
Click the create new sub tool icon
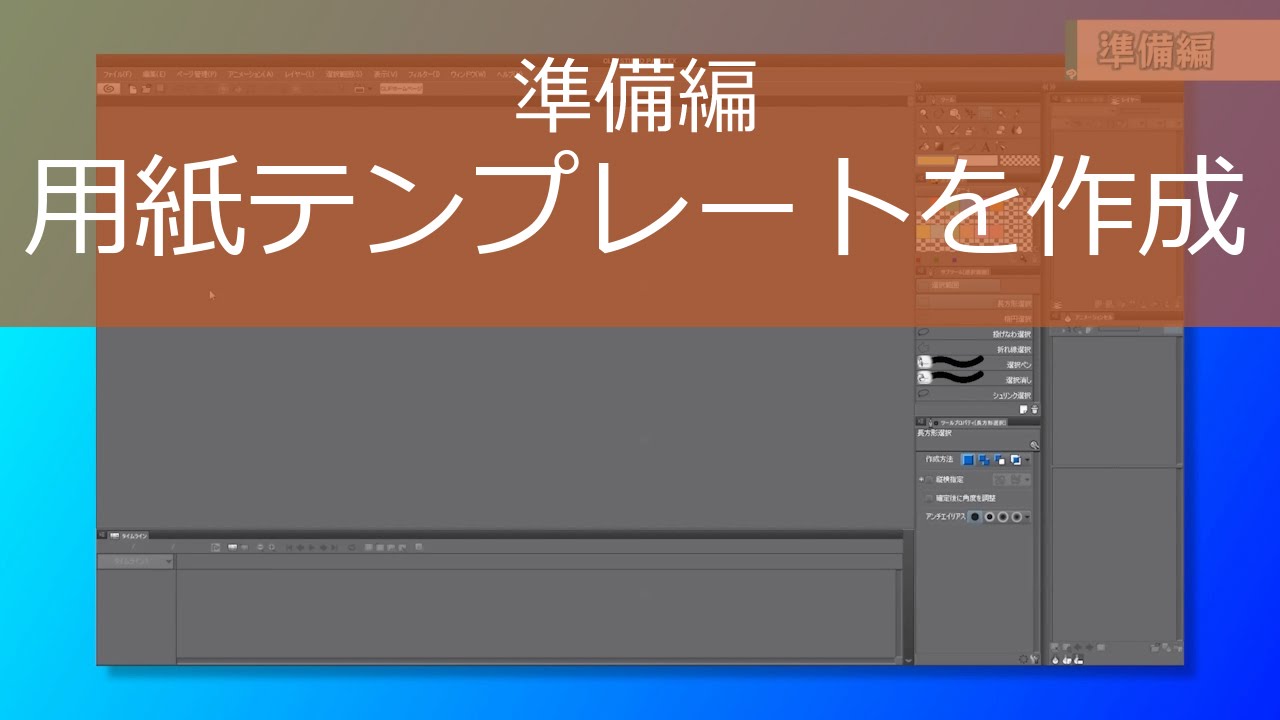click(1023, 409)
